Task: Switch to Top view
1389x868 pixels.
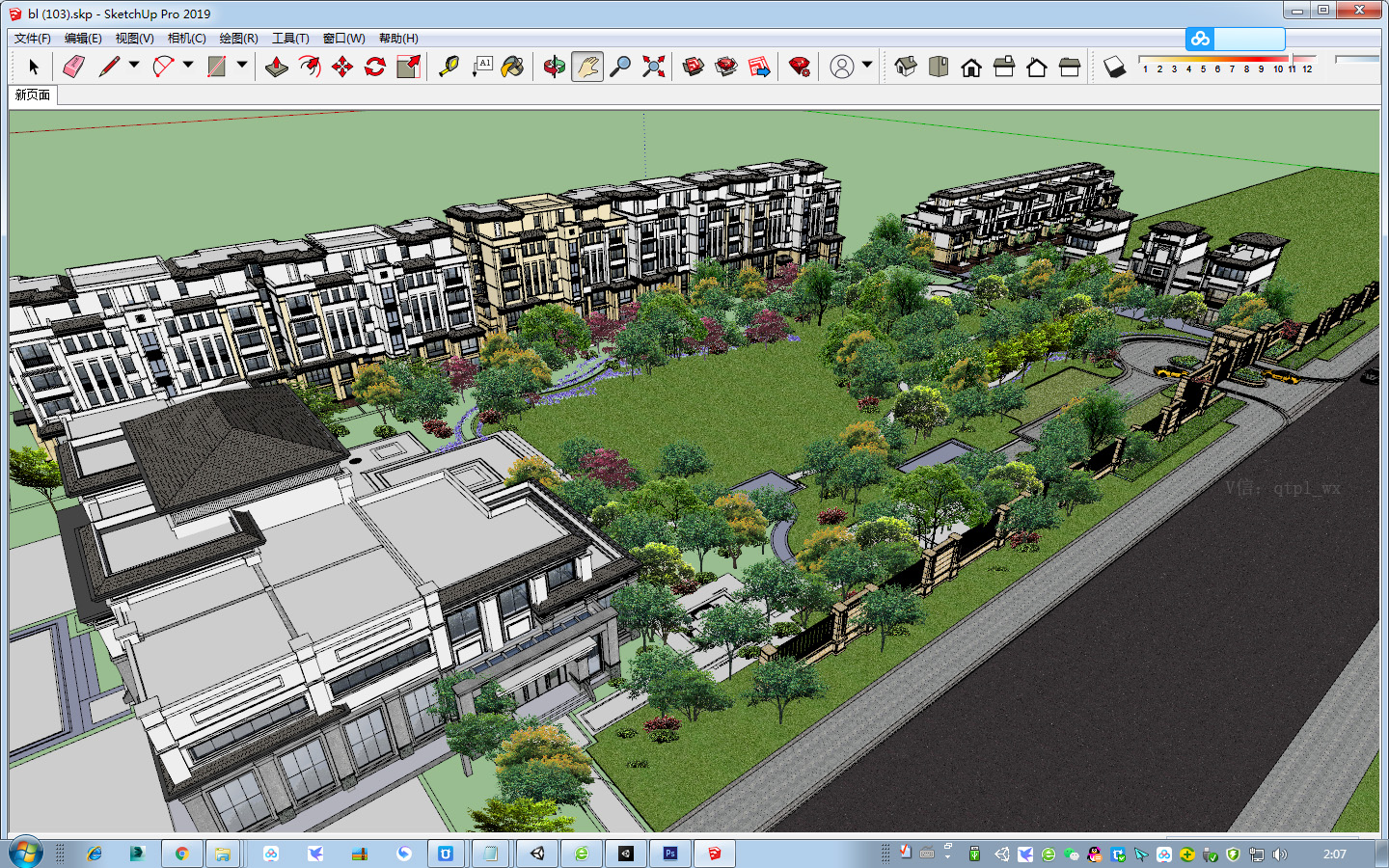Action: click(x=939, y=67)
